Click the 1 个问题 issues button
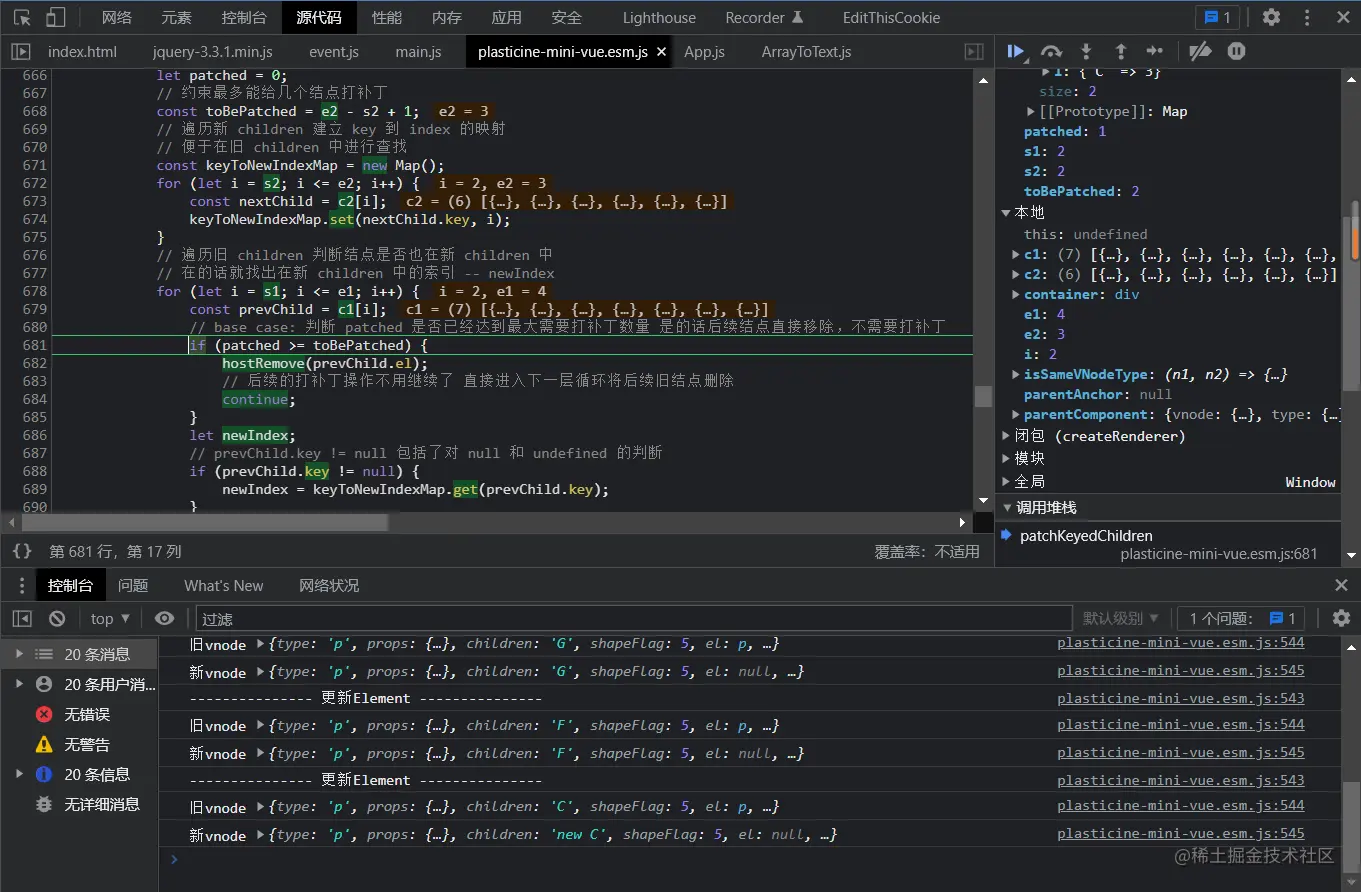Image resolution: width=1361 pixels, height=892 pixels. 1242,619
